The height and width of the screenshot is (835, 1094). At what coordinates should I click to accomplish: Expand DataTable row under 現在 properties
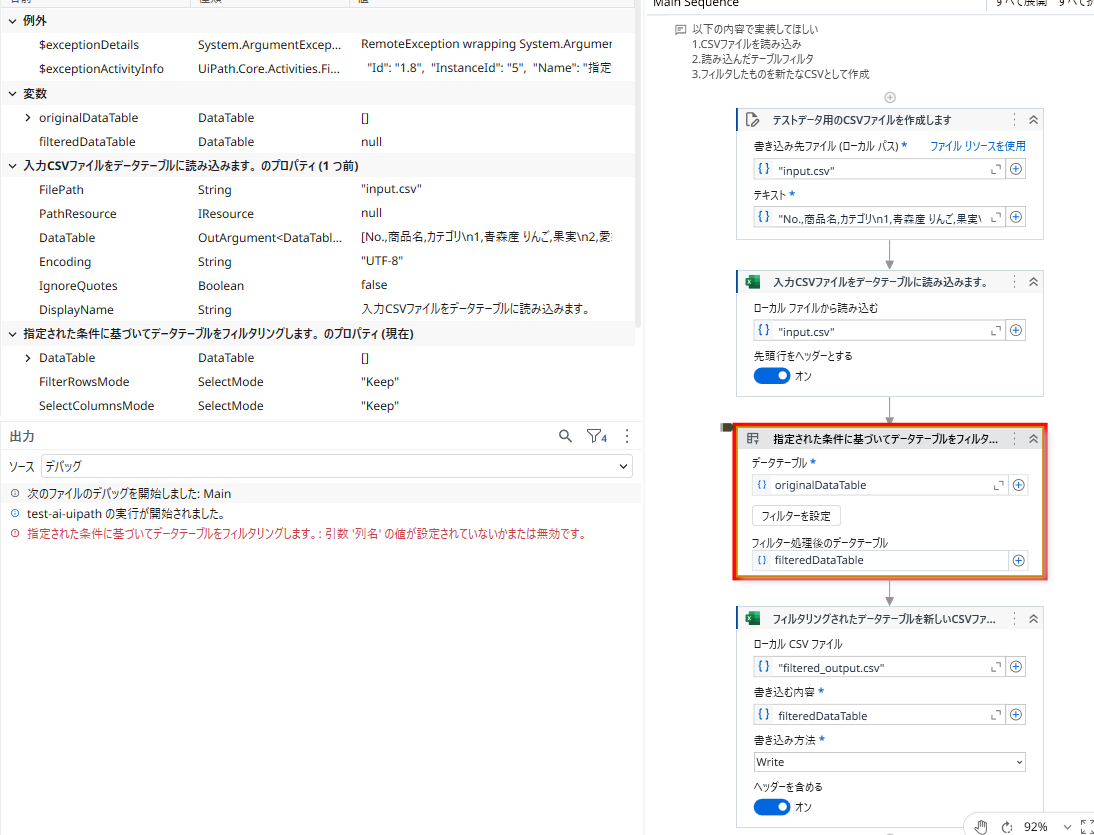click(28, 358)
